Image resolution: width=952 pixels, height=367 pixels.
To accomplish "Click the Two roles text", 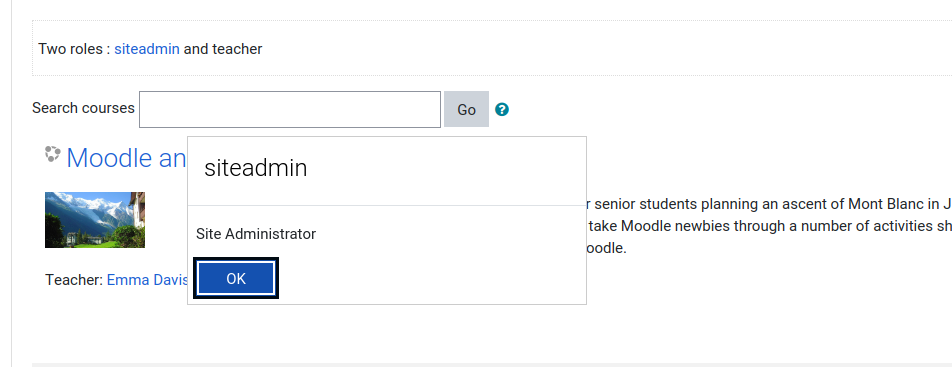I will 75,49.
